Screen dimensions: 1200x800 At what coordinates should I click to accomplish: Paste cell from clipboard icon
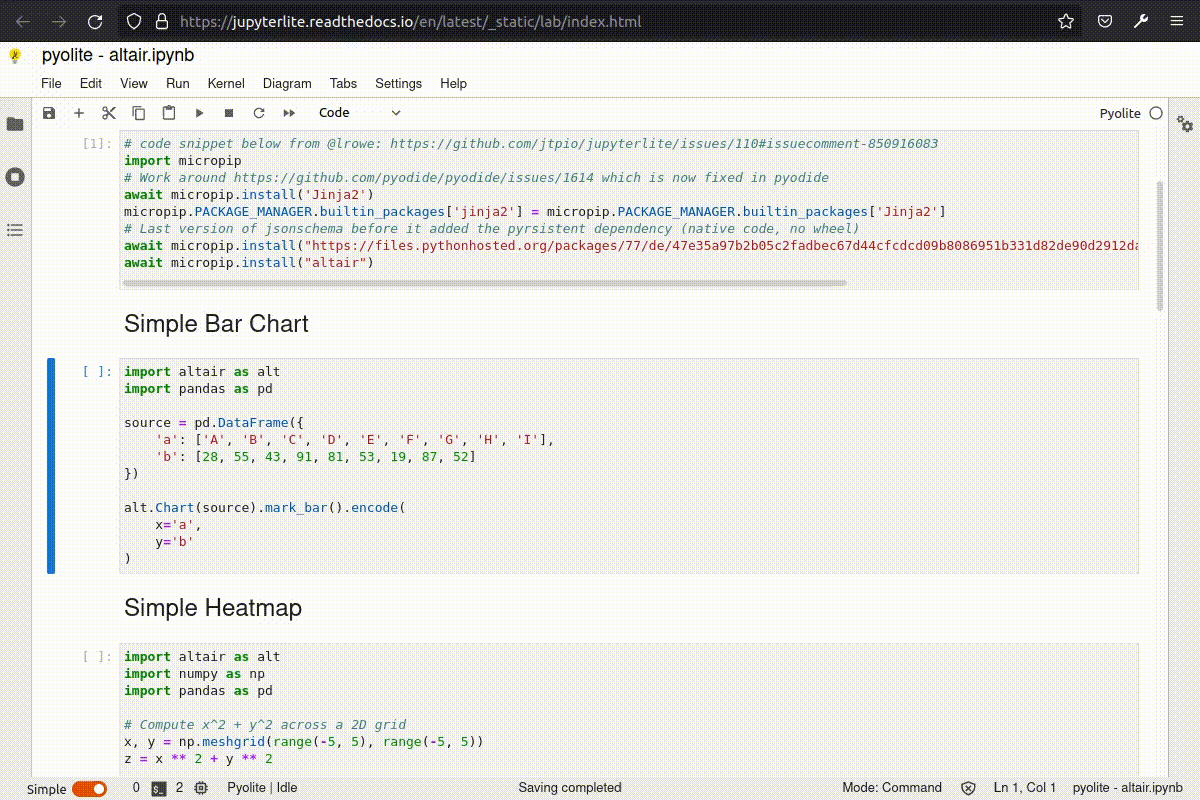click(x=169, y=113)
